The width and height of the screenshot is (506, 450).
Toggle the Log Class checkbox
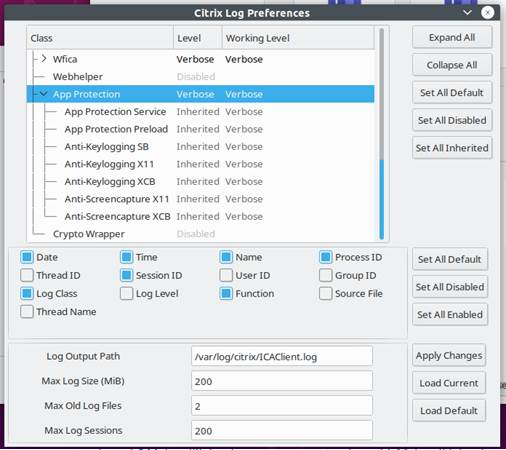pyautogui.click(x=27, y=293)
